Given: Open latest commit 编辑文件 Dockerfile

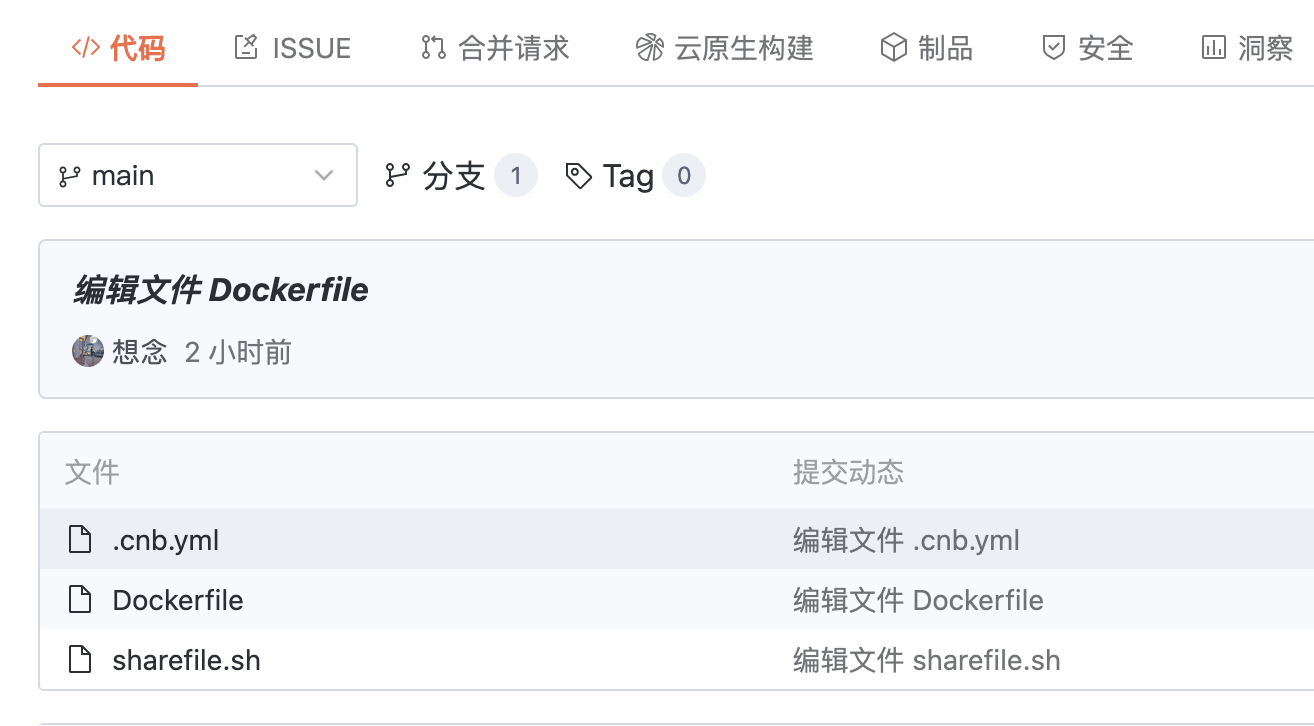Looking at the screenshot, I should 221,290.
